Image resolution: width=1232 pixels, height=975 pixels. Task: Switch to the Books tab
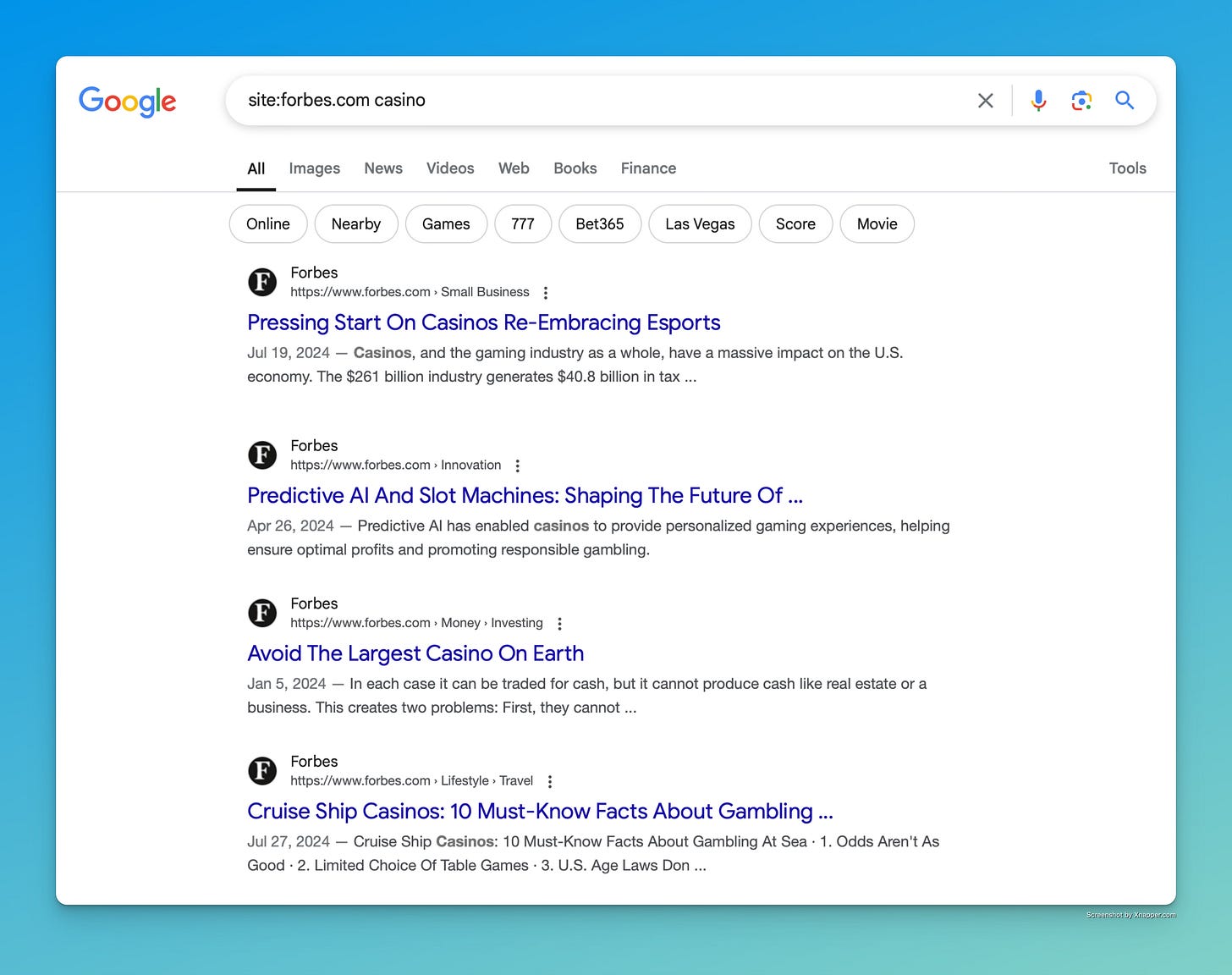(575, 168)
